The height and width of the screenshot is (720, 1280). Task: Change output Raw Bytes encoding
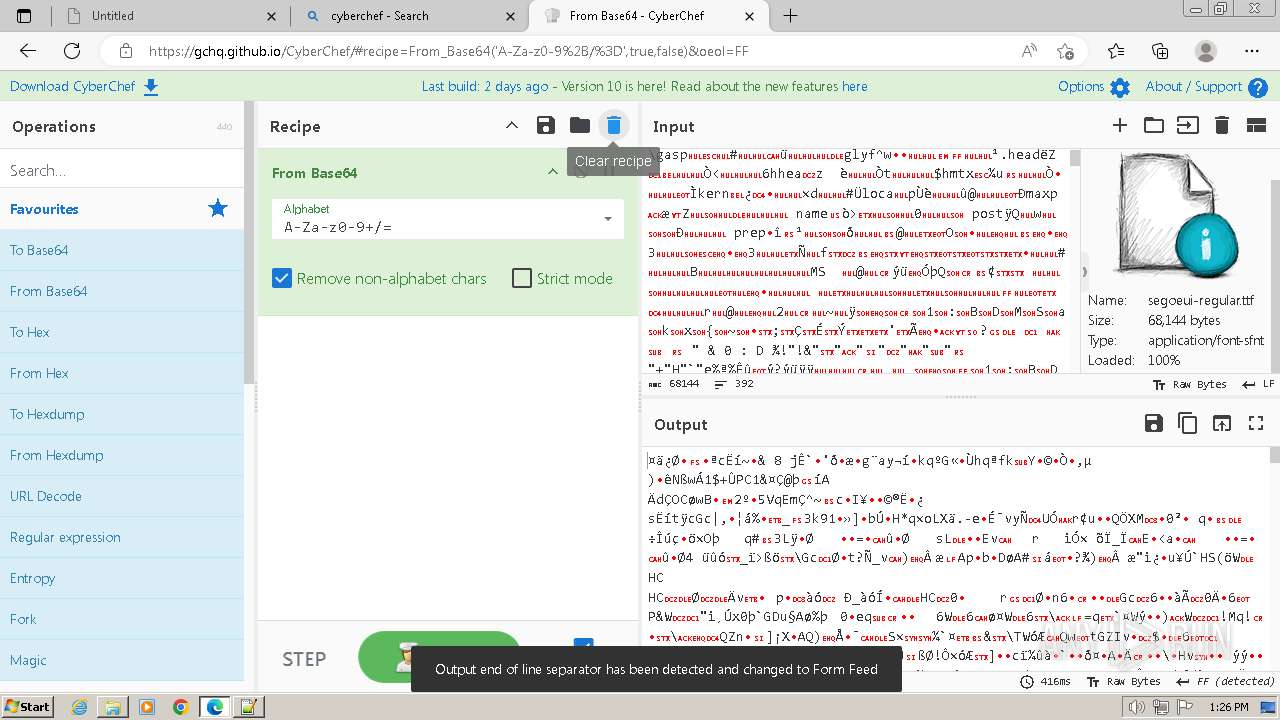[x=1123, y=681]
